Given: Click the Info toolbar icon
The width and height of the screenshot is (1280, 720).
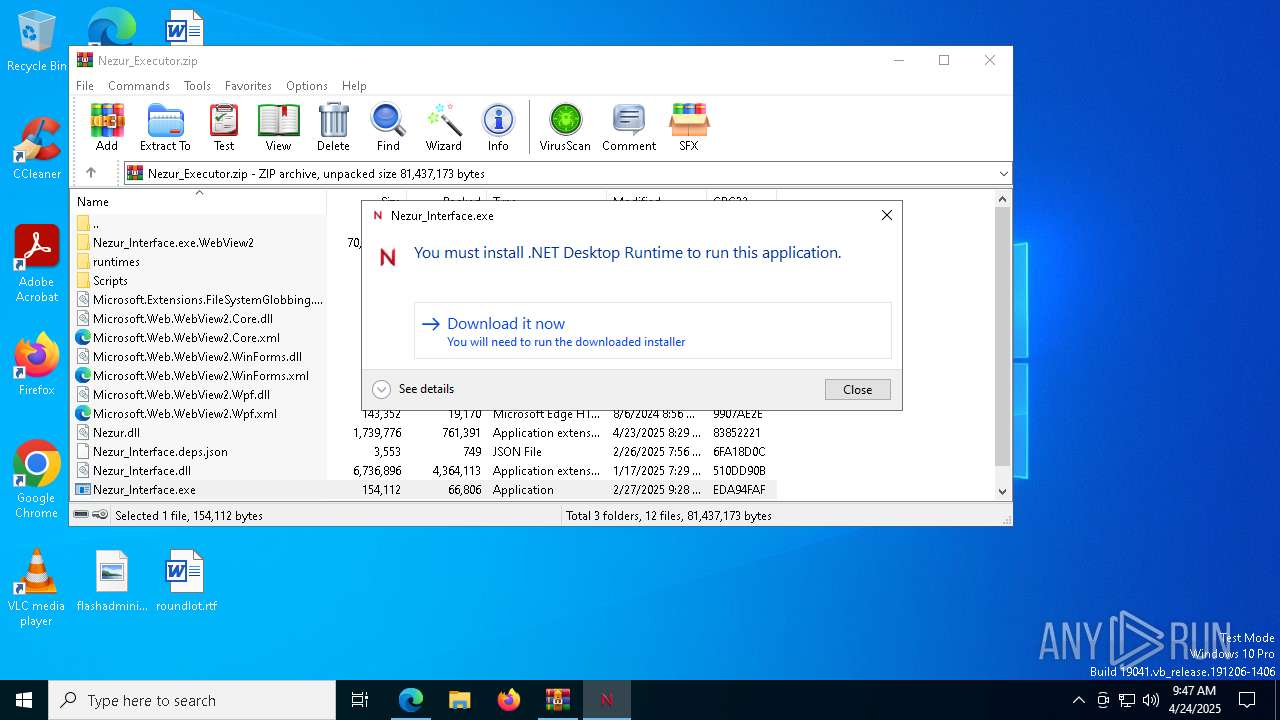Looking at the screenshot, I should click(x=498, y=127).
